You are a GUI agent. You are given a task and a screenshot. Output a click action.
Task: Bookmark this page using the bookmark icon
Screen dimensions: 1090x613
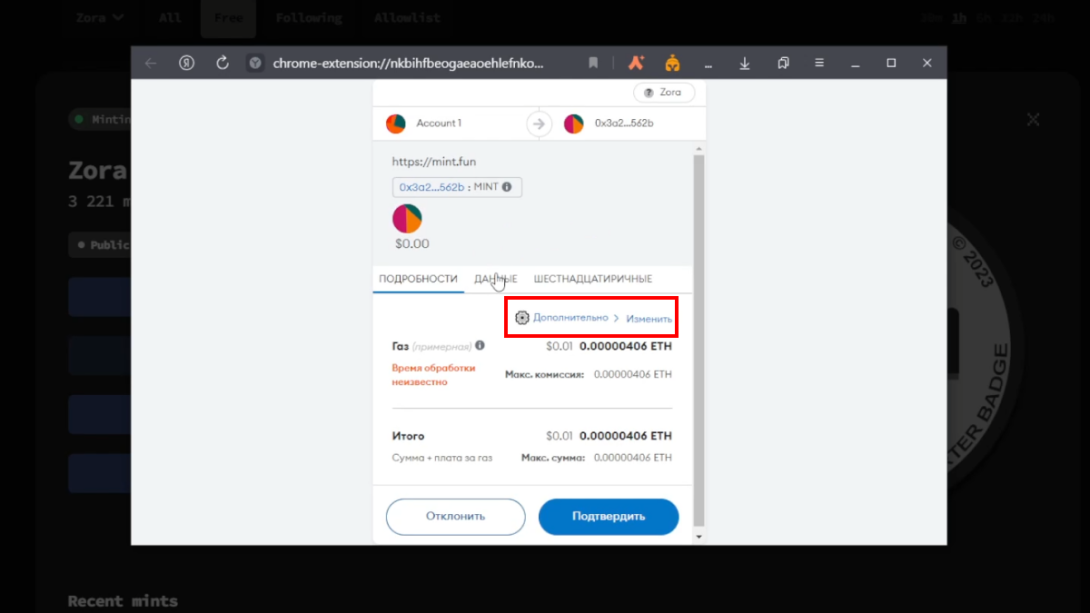[593, 63]
